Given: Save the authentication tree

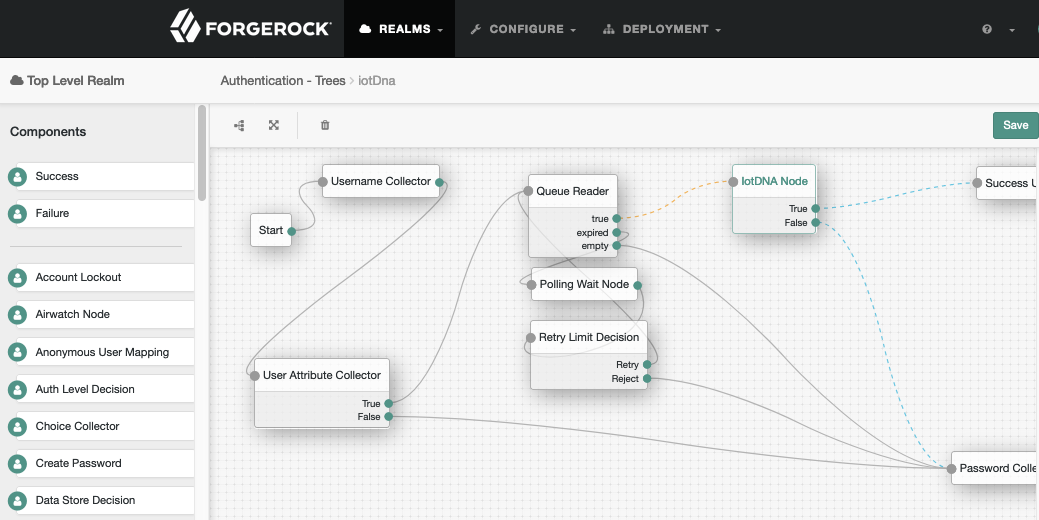Looking at the screenshot, I should tap(1015, 125).
